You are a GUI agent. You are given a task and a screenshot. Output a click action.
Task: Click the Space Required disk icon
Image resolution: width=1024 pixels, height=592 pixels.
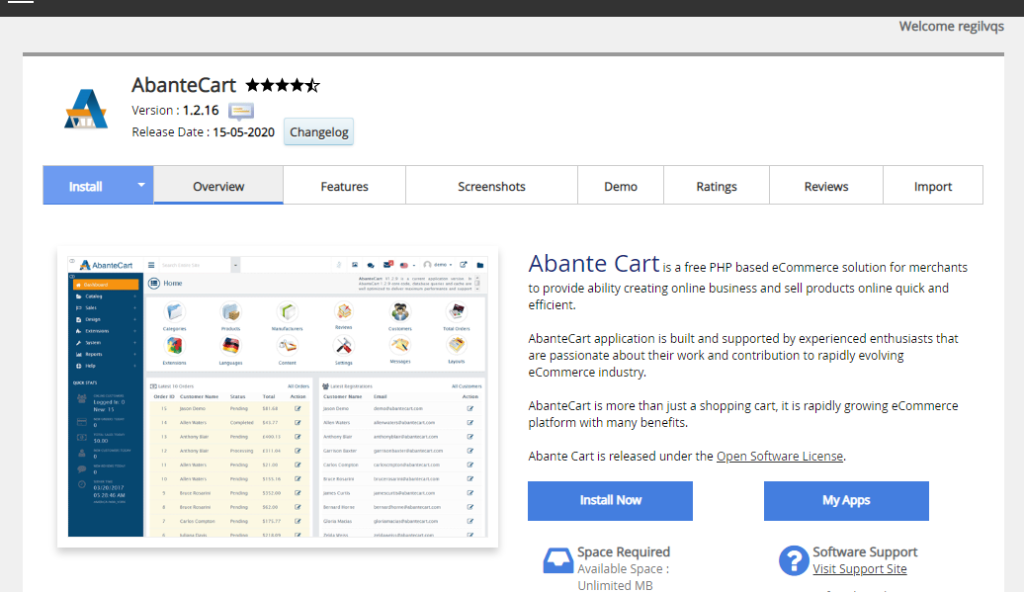pyautogui.click(x=558, y=561)
